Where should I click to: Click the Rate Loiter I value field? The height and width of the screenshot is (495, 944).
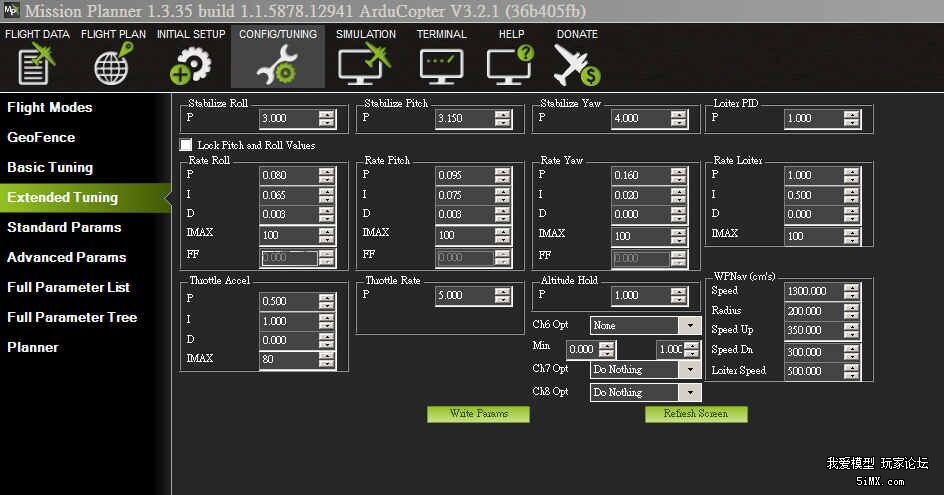[x=813, y=195]
